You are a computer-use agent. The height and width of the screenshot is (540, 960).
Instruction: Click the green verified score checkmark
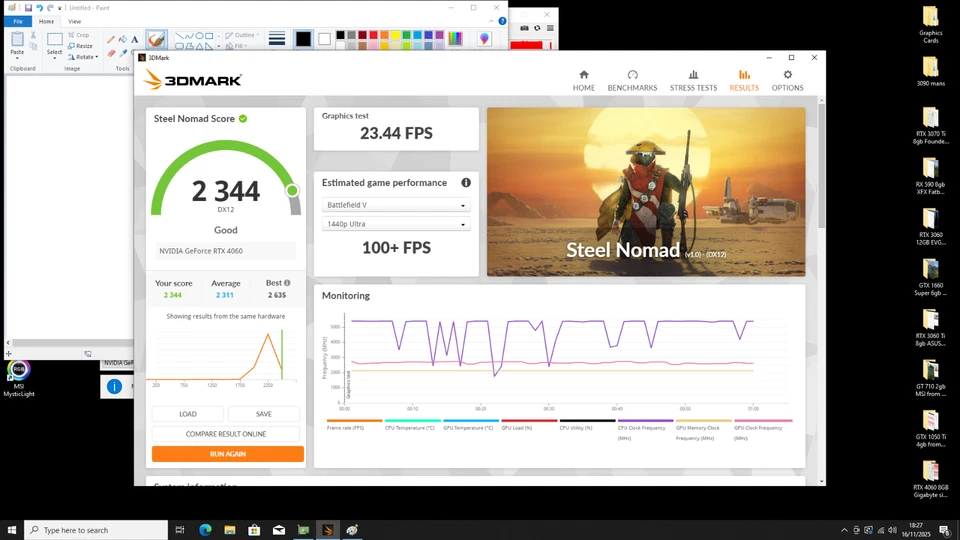tap(243, 119)
